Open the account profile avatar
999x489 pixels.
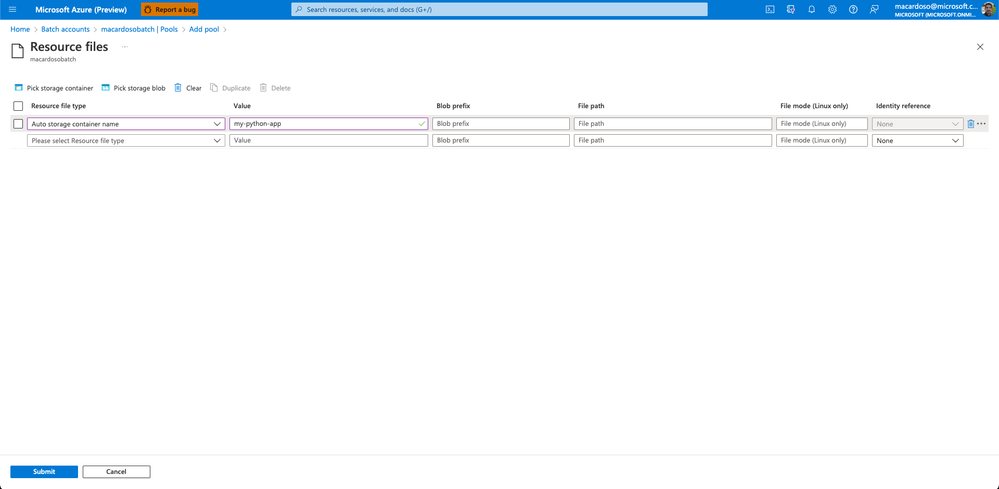(988, 10)
